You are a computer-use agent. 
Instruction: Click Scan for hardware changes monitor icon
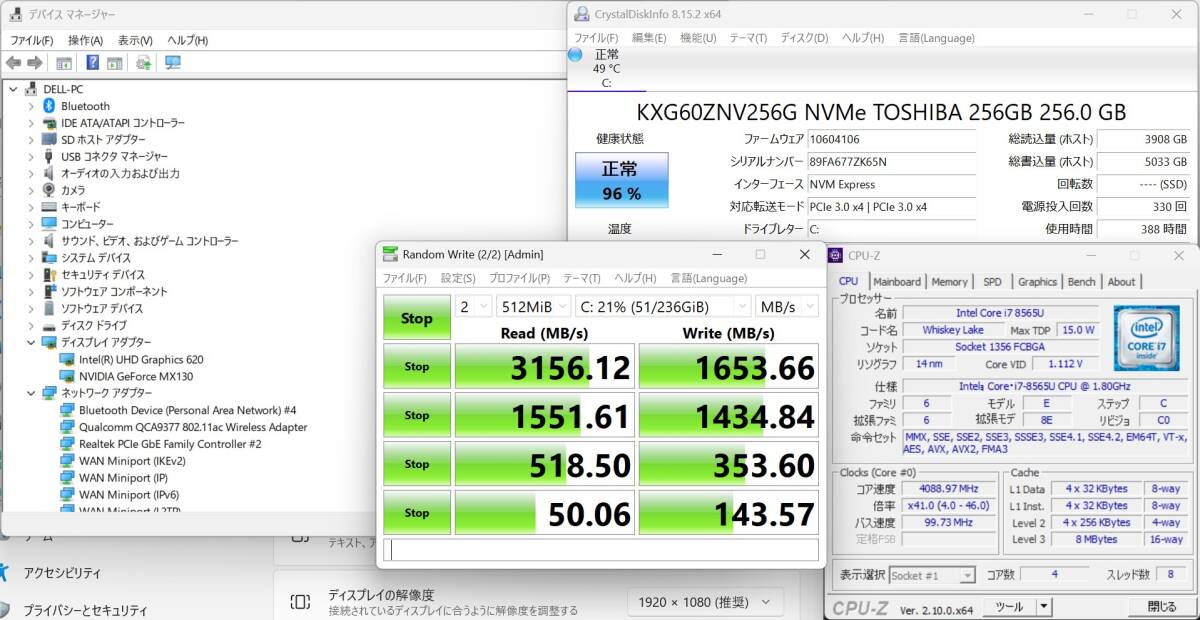(172, 63)
